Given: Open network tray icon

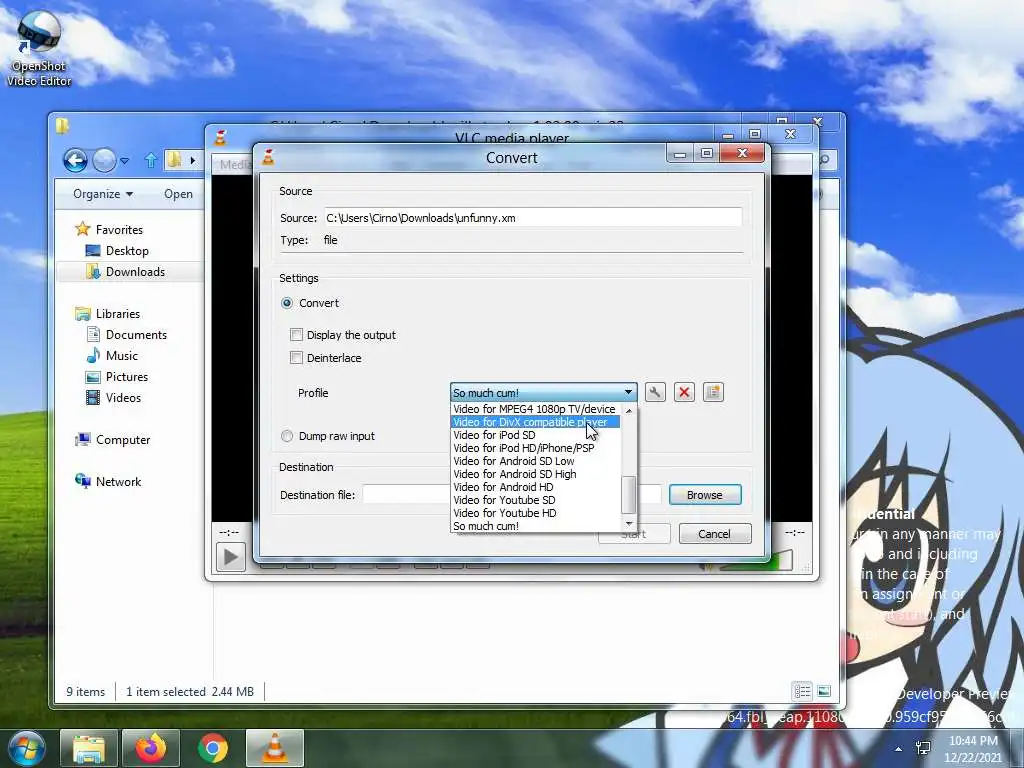Looking at the screenshot, I should [x=923, y=748].
